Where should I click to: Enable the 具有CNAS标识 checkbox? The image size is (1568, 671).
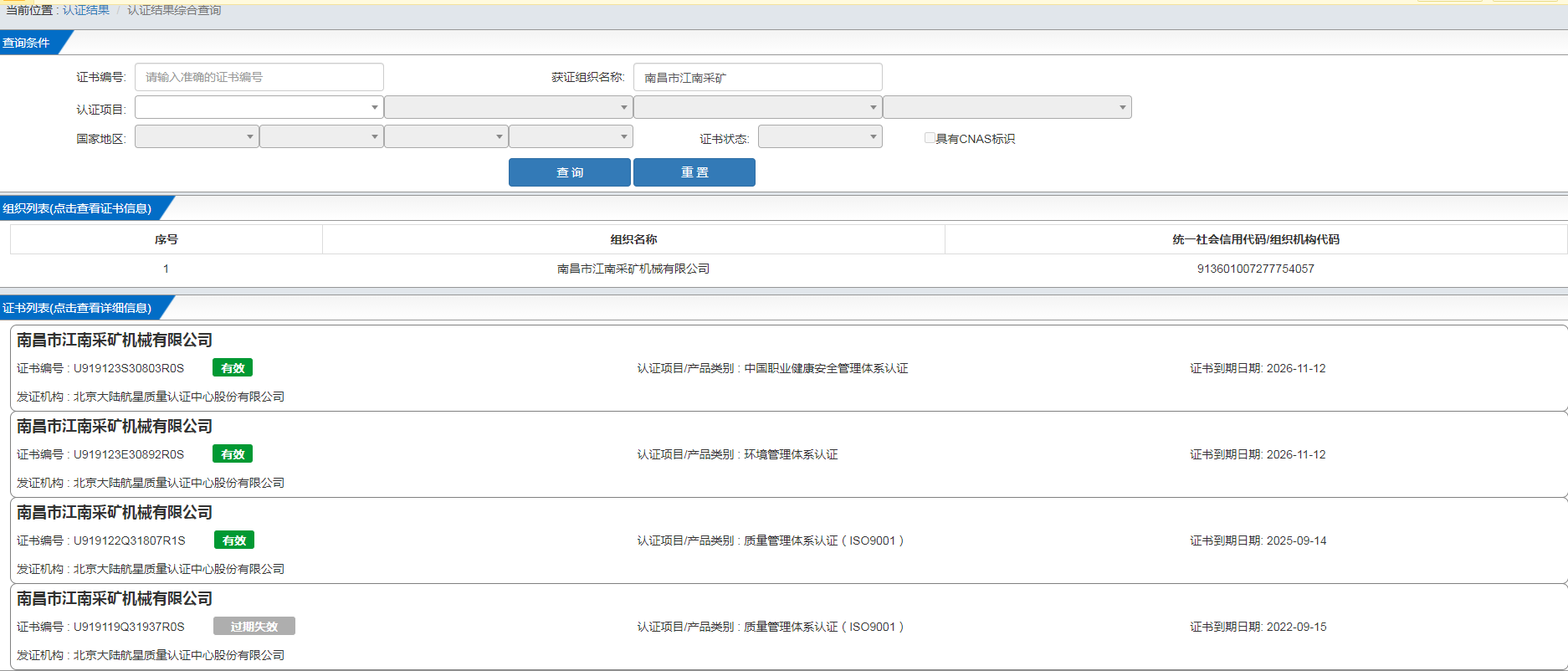(x=929, y=138)
